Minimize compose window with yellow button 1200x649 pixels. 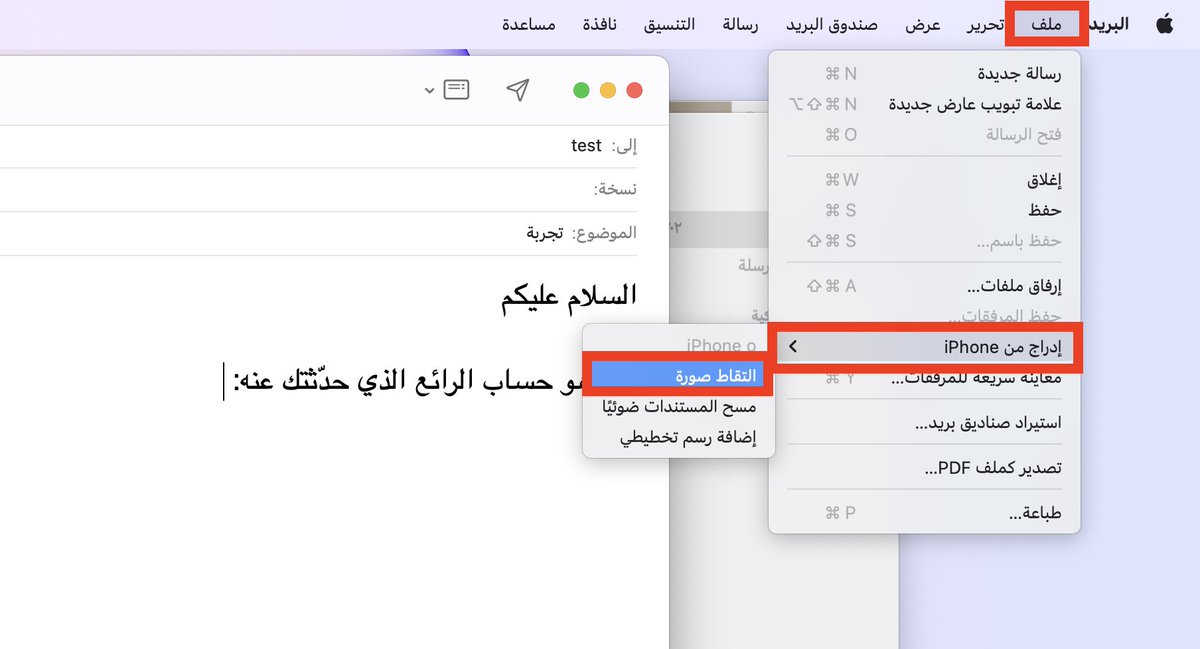[608, 90]
